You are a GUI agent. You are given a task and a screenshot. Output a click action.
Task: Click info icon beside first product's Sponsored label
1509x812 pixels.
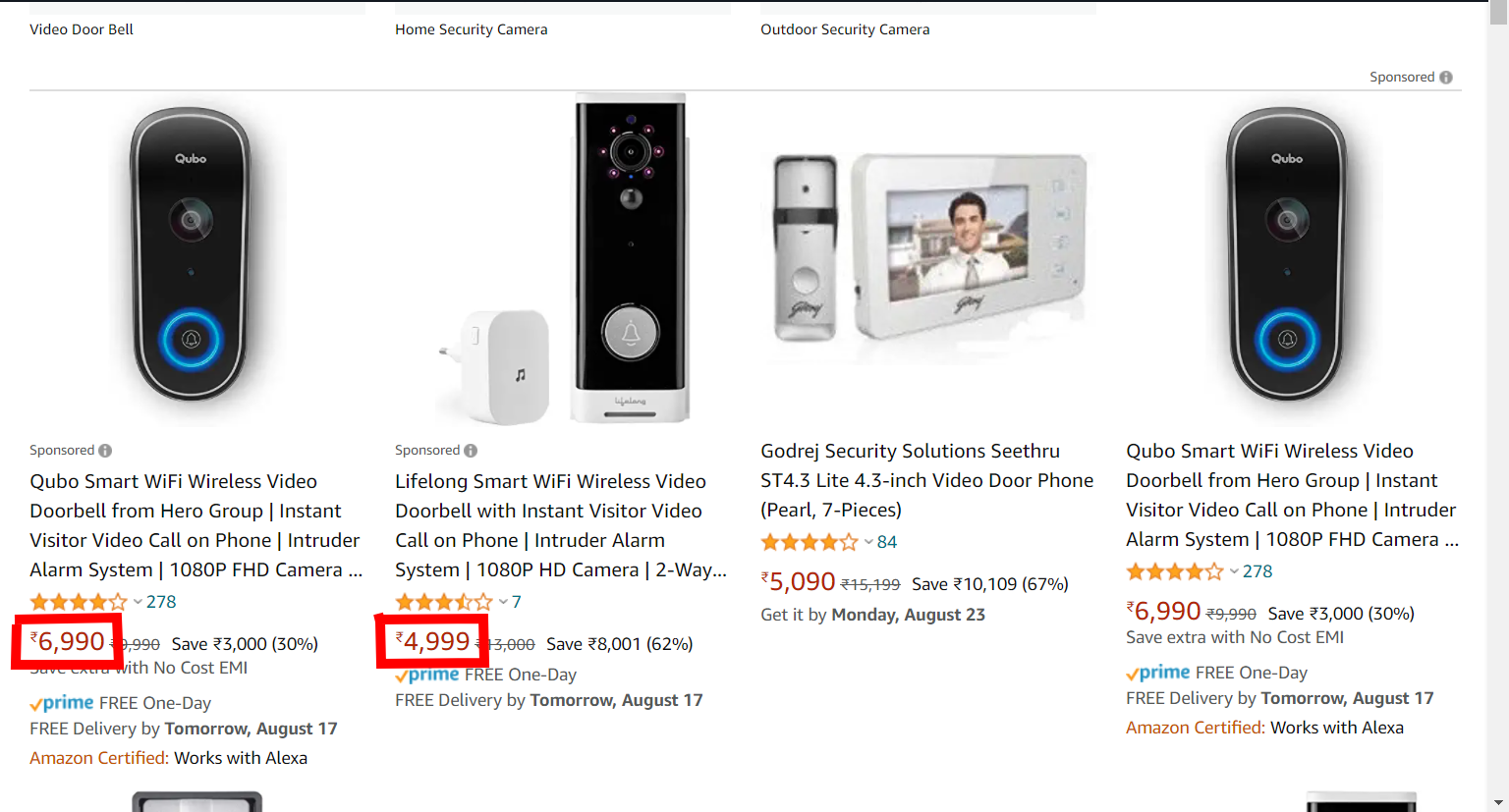click(x=105, y=451)
